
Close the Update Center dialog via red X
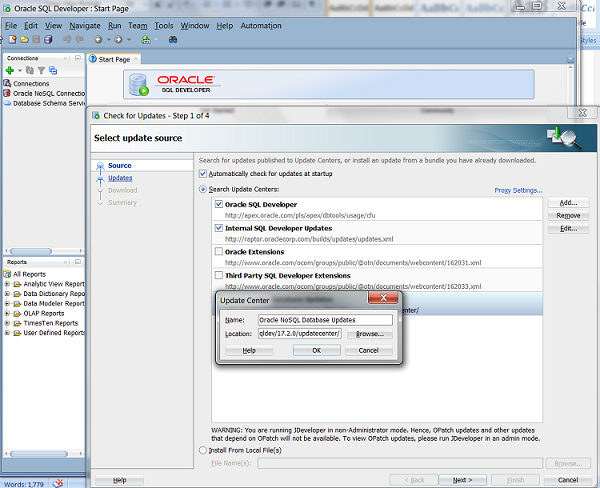[x=383, y=298]
